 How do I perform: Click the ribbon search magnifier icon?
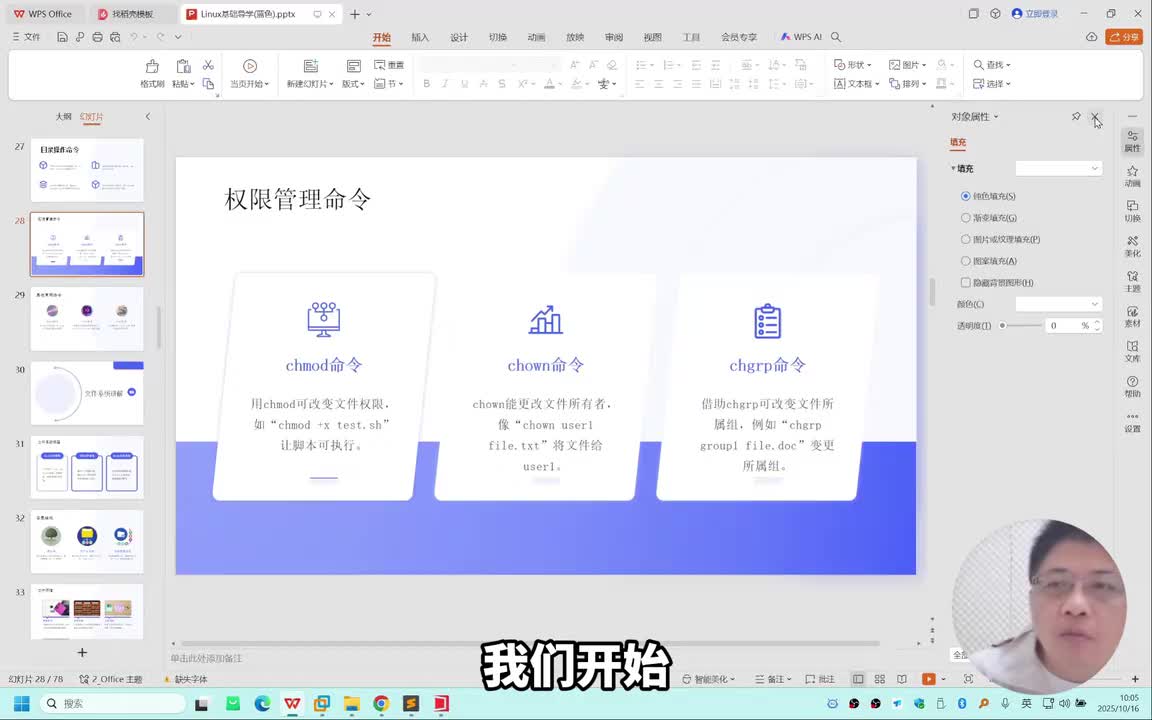coord(836,37)
